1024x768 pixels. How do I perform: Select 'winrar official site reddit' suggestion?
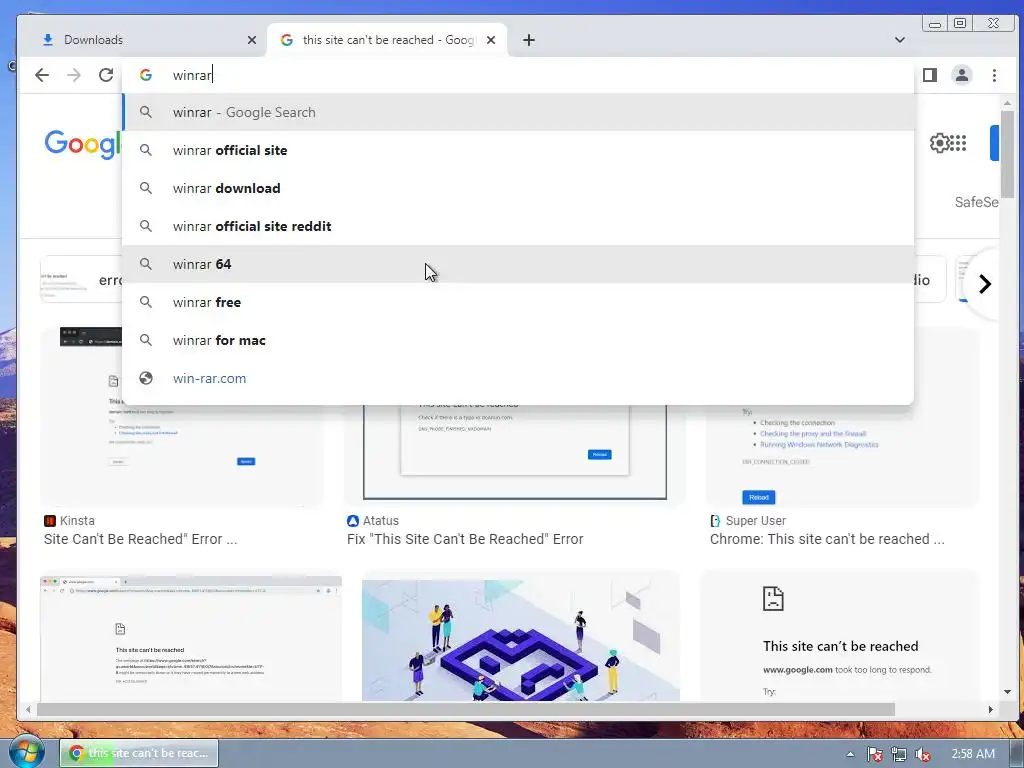click(x=518, y=226)
